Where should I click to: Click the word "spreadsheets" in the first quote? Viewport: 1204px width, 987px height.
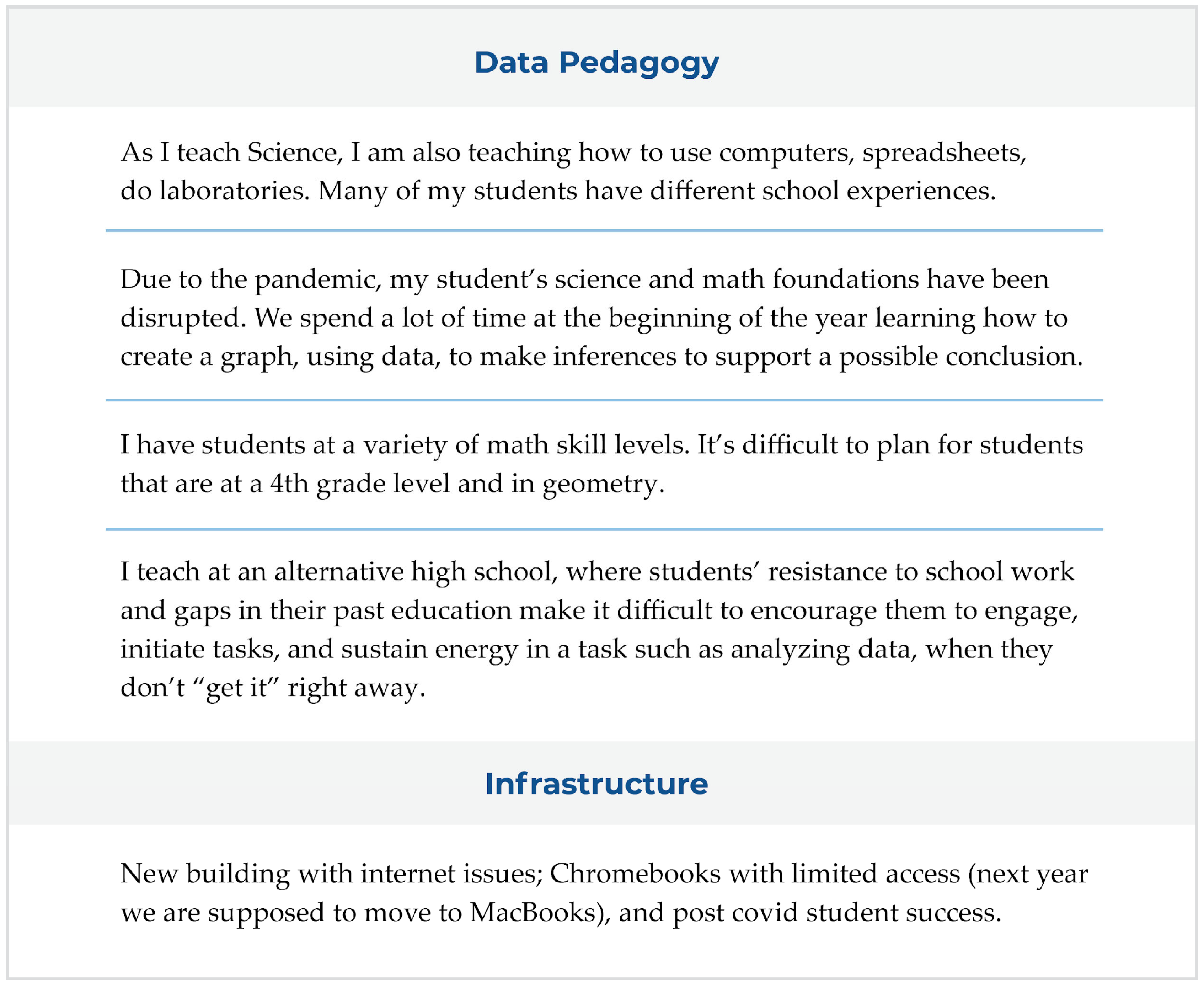click(944, 153)
